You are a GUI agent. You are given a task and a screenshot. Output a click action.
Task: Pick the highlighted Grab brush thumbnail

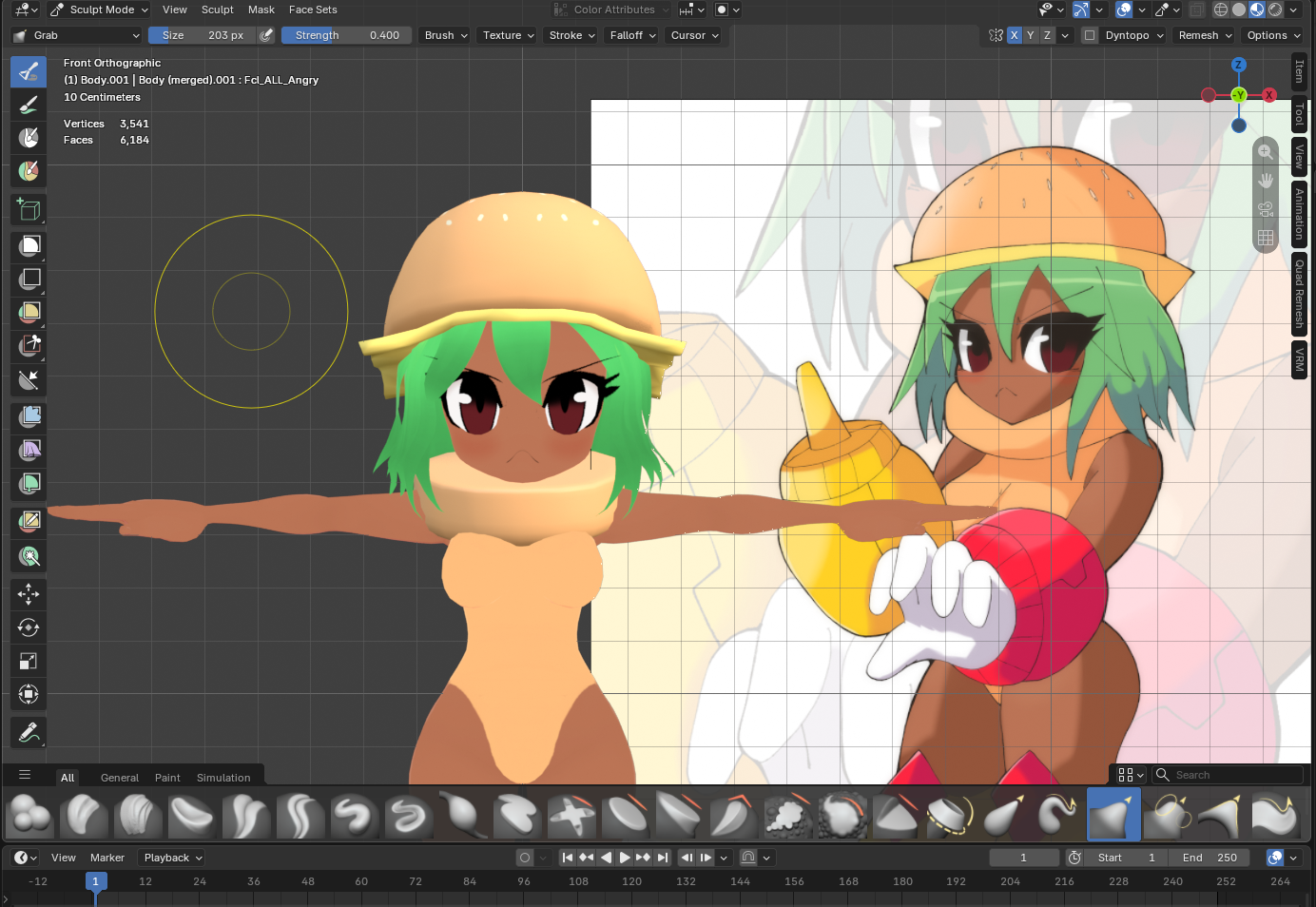point(1113,815)
